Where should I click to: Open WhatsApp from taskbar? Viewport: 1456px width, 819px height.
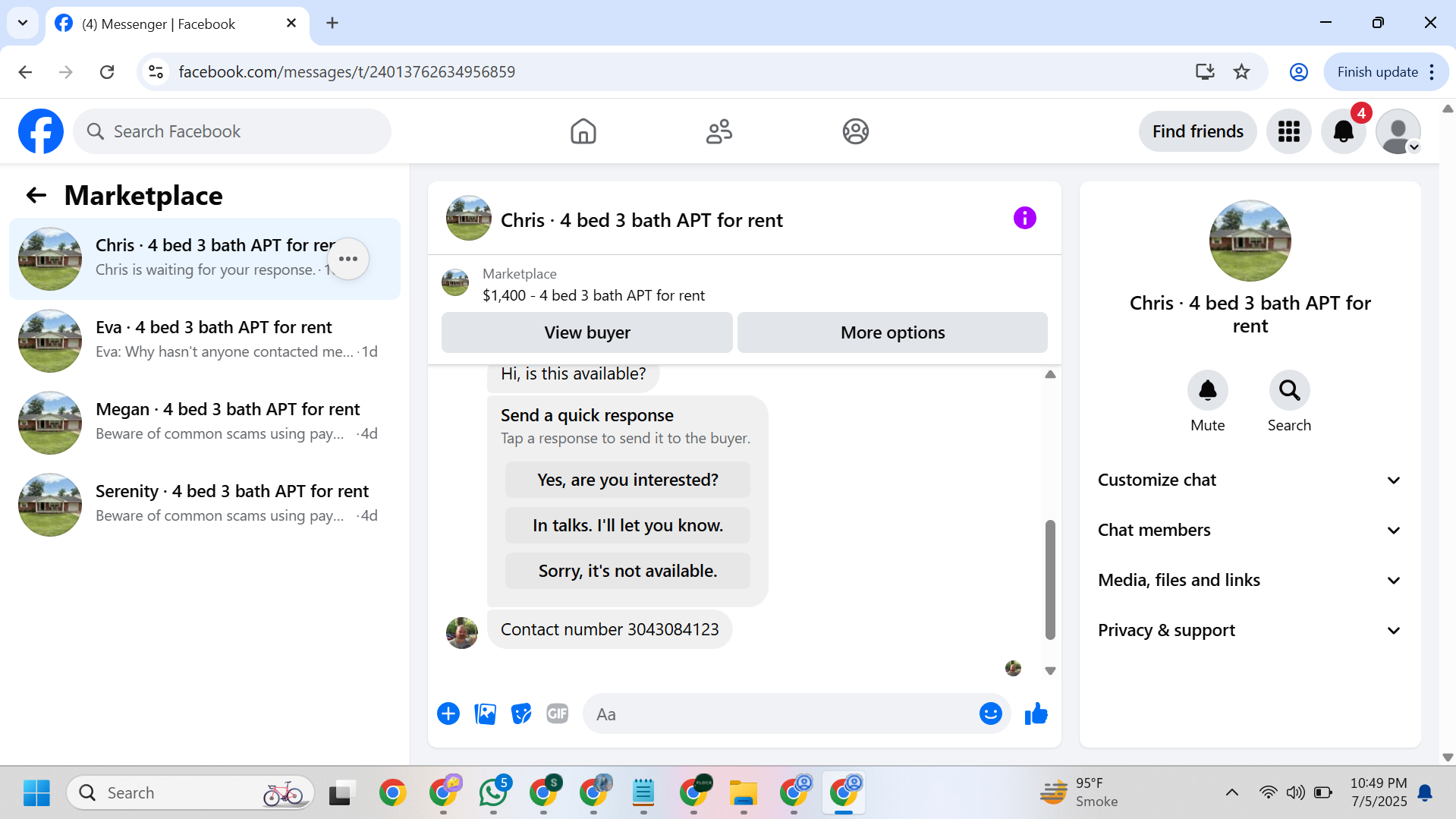click(493, 792)
